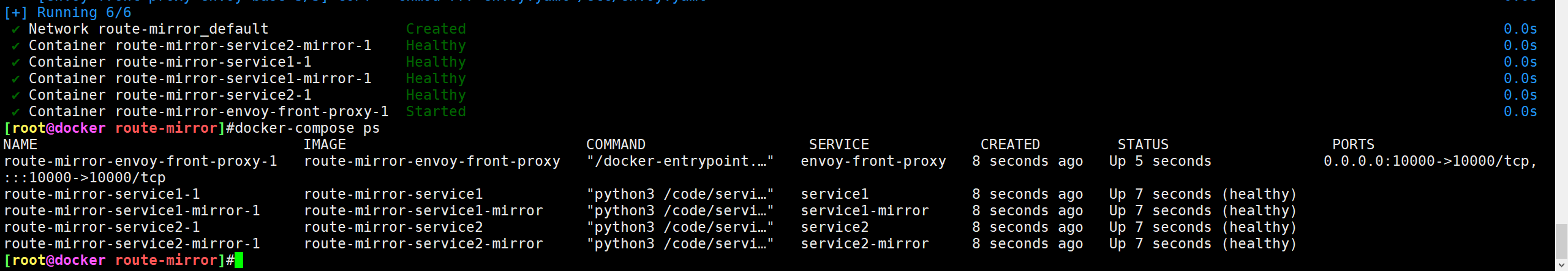The image size is (1568, 271).
Task: Click the '[+] Running 6/6' line
Action: tap(67, 12)
